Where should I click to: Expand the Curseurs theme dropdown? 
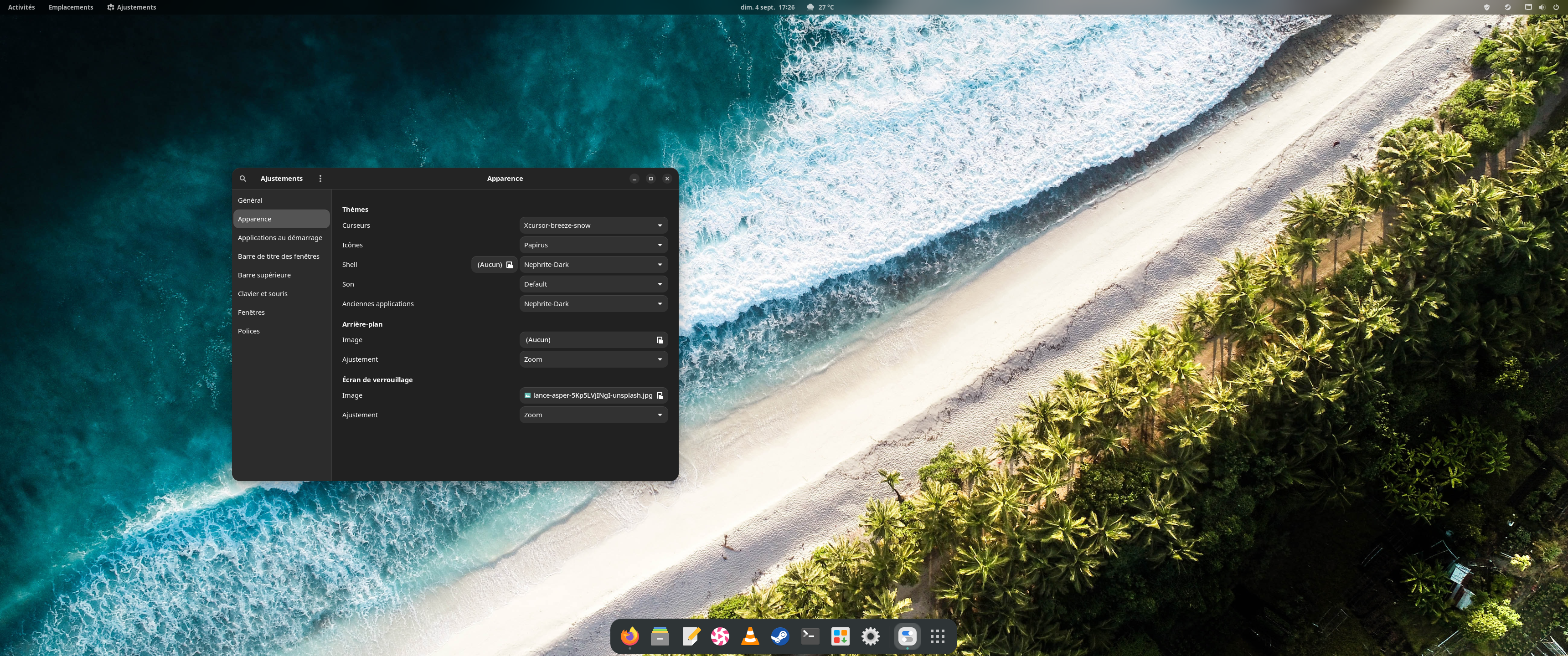(593, 225)
